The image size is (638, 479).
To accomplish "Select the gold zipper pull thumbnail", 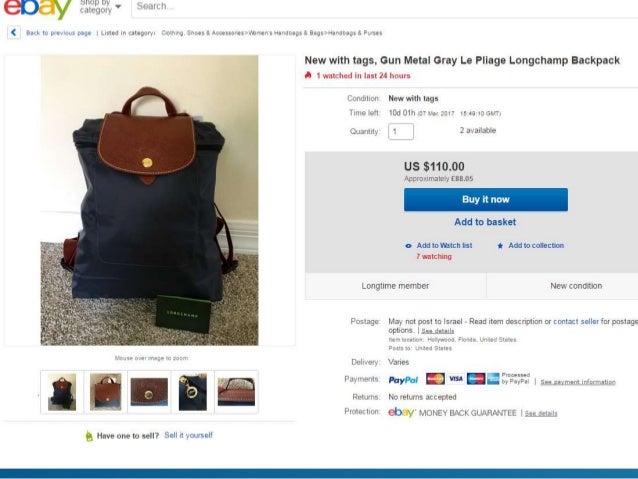I will (x=193, y=392).
